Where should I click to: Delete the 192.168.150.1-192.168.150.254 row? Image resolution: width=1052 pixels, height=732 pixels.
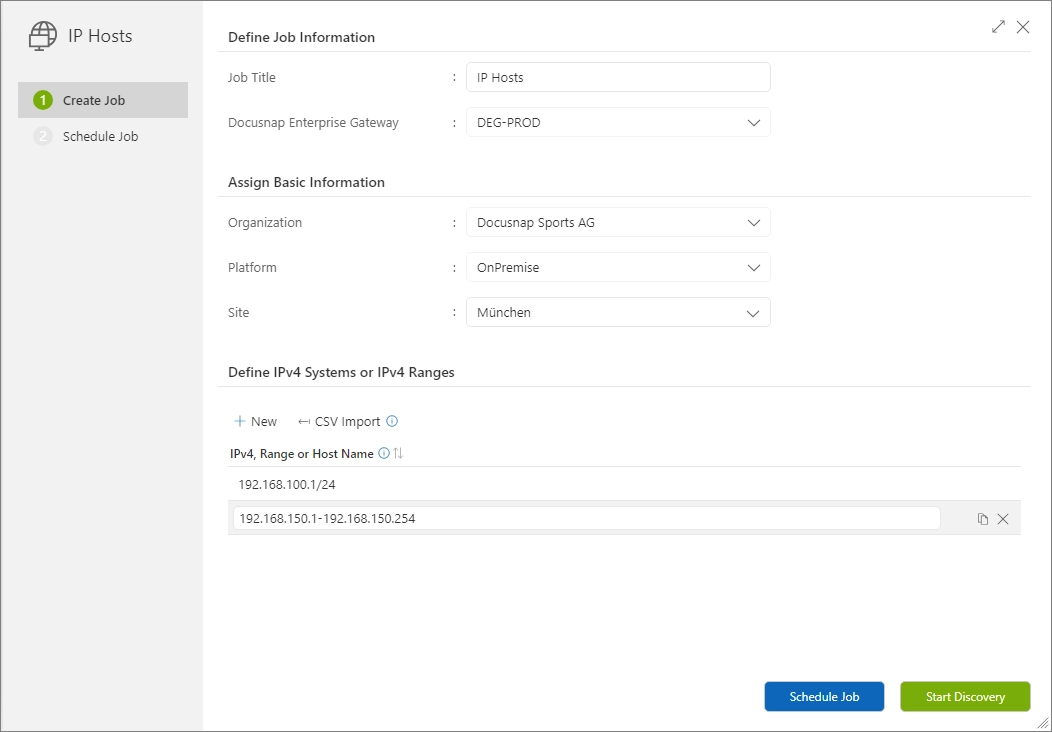tap(1003, 519)
